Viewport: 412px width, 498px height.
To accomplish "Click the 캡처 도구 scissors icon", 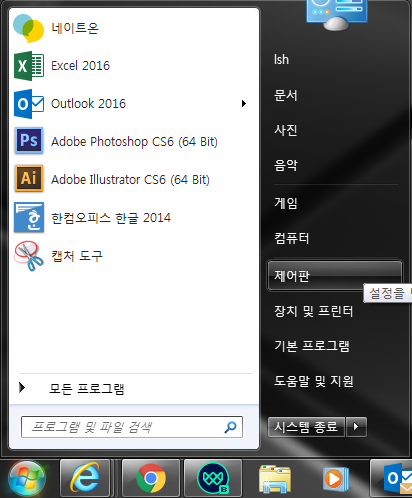I will click(29, 256).
